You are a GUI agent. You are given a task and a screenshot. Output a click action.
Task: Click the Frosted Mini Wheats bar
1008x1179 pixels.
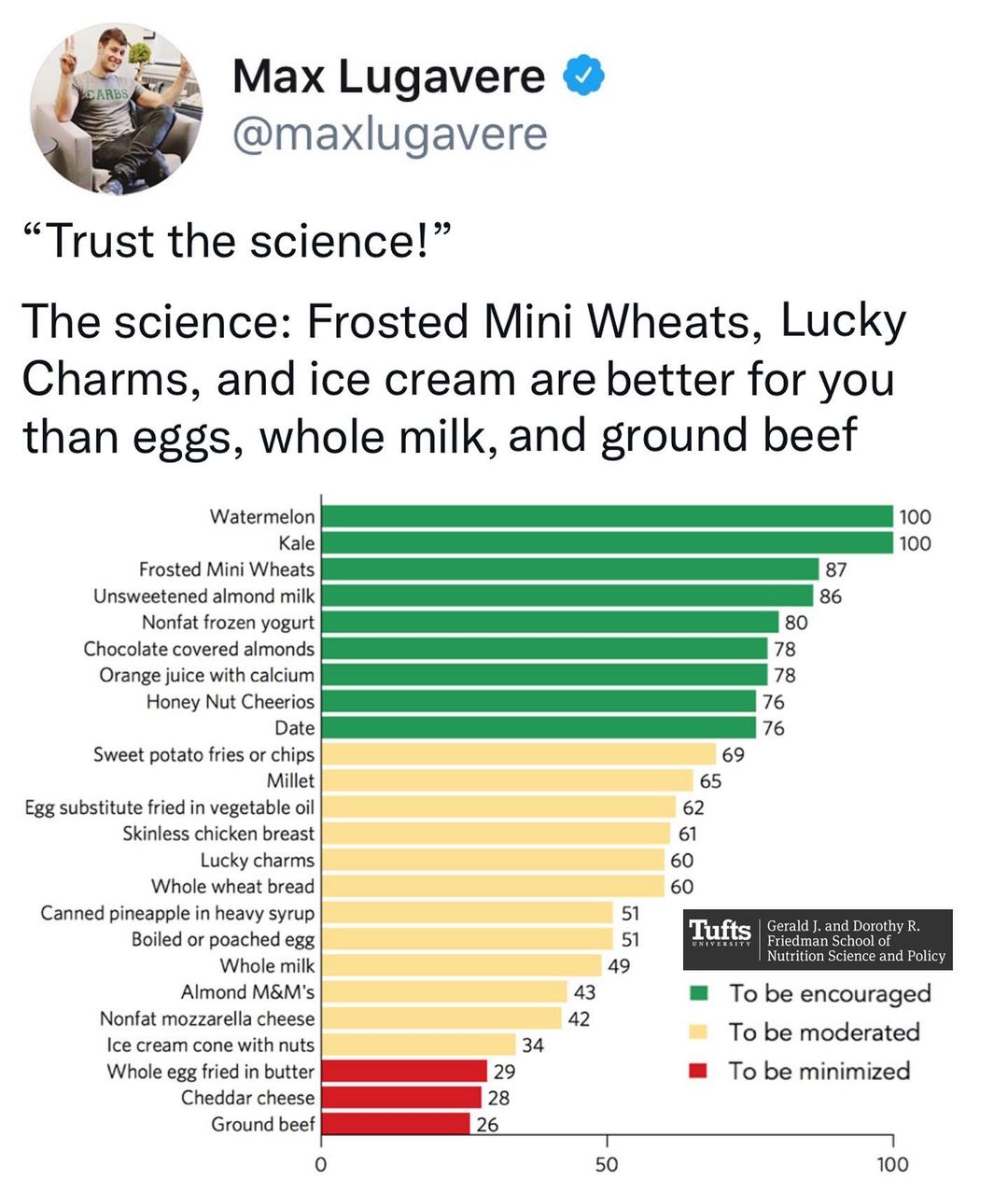pyautogui.click(x=569, y=569)
